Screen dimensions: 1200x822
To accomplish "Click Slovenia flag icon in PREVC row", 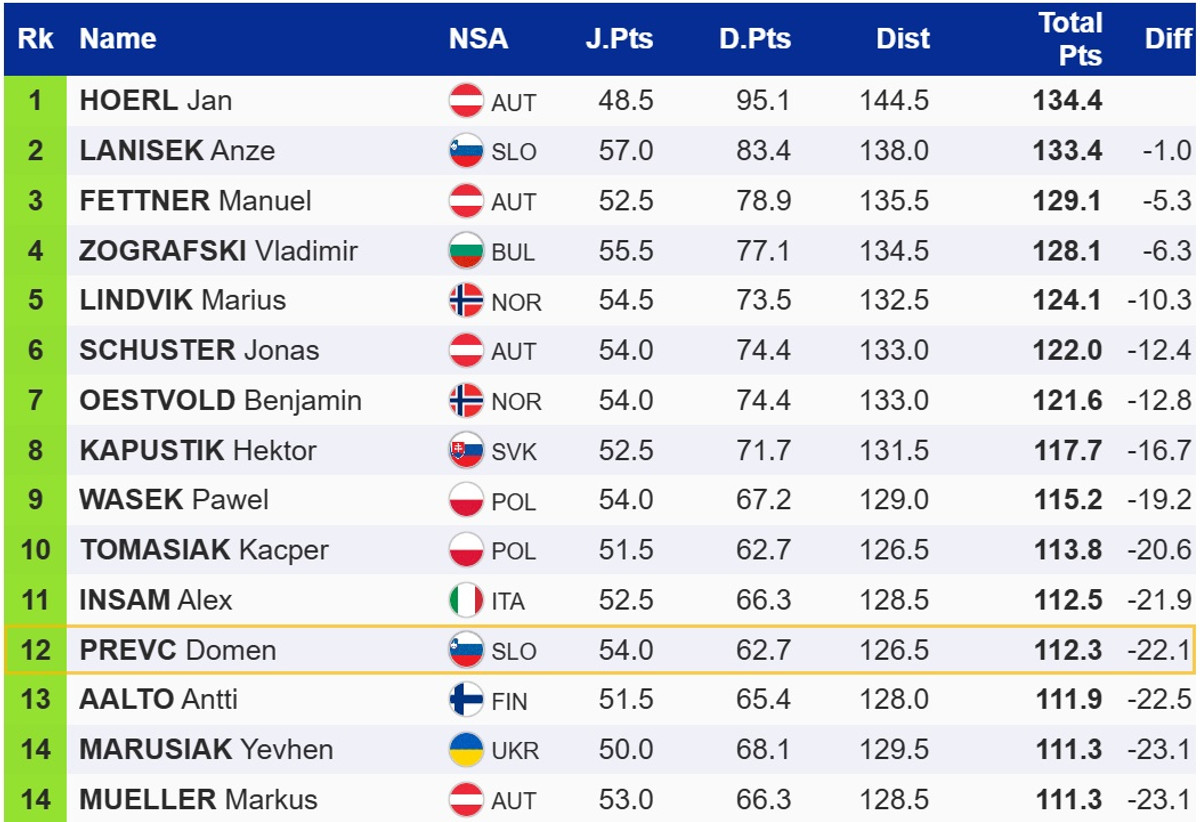I will pos(466,650).
